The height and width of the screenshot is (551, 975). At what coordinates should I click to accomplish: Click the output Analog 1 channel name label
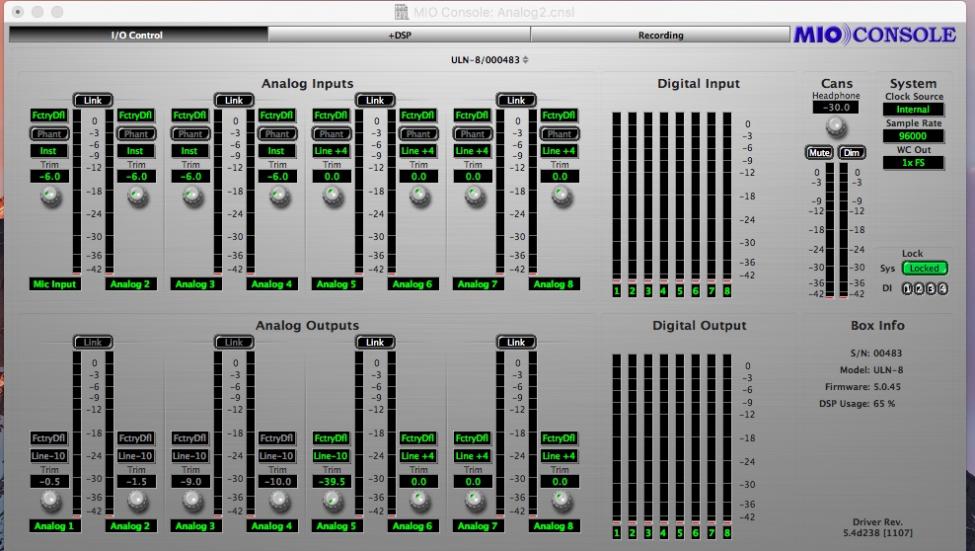[x=53, y=526]
